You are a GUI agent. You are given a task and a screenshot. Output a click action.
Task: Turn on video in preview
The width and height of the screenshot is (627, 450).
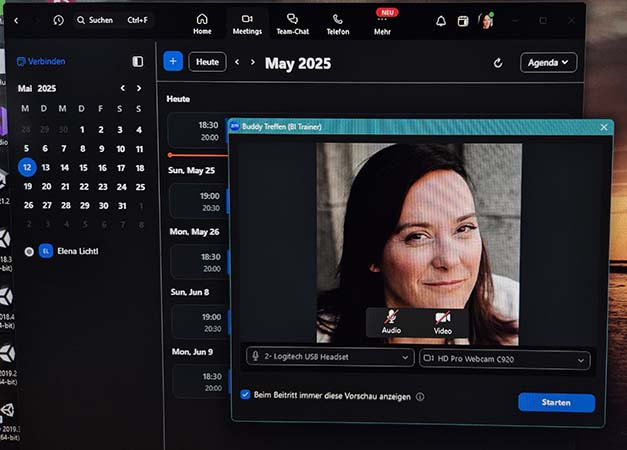(x=442, y=321)
